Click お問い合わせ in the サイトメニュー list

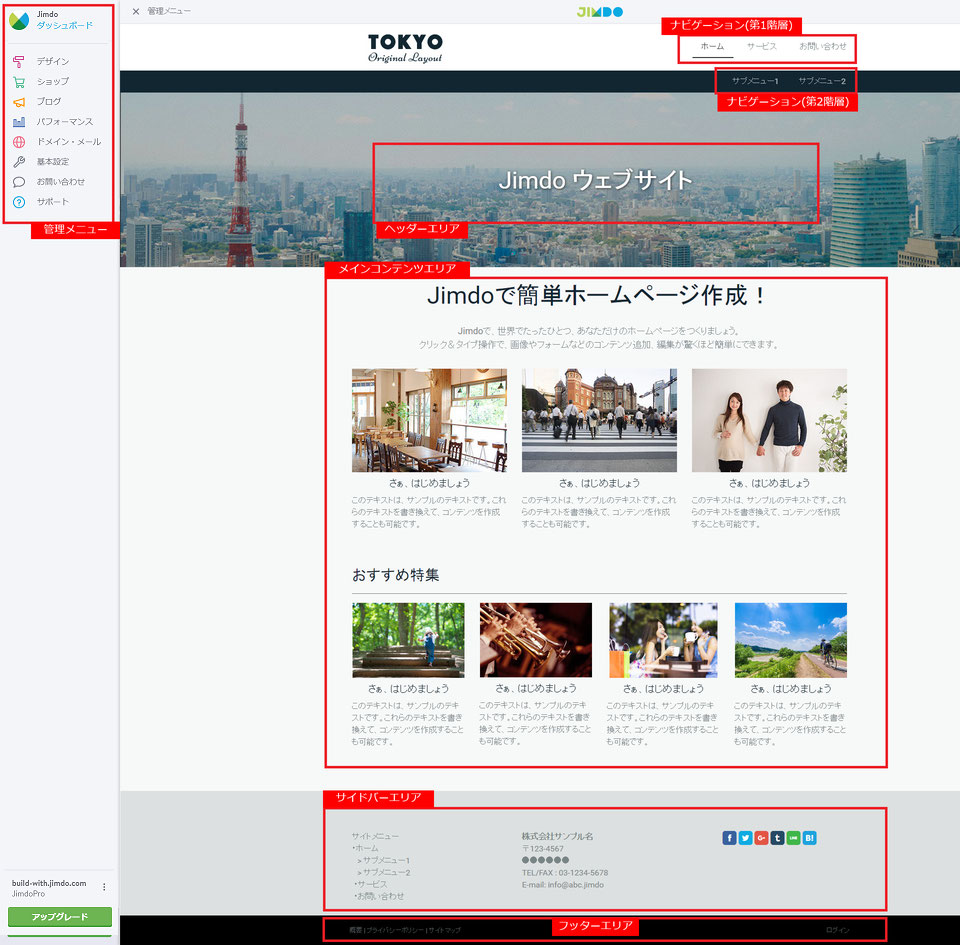pyautogui.click(x=380, y=896)
